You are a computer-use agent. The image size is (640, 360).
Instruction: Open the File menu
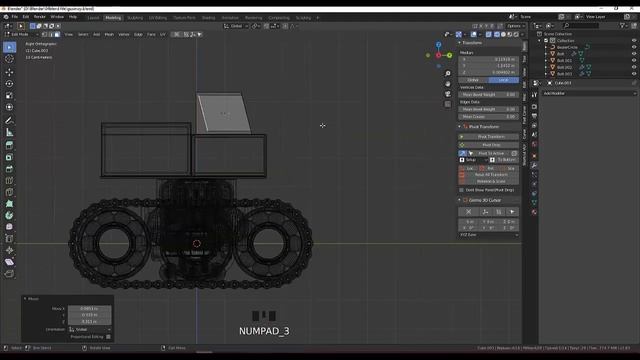pyautogui.click(x=15, y=17)
